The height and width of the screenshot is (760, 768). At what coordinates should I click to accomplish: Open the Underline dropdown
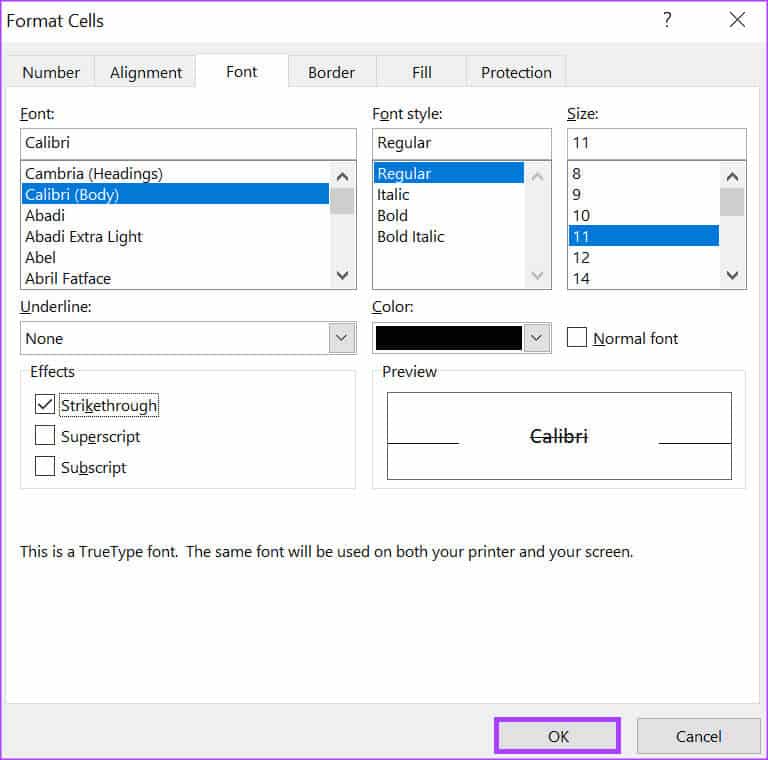342,338
